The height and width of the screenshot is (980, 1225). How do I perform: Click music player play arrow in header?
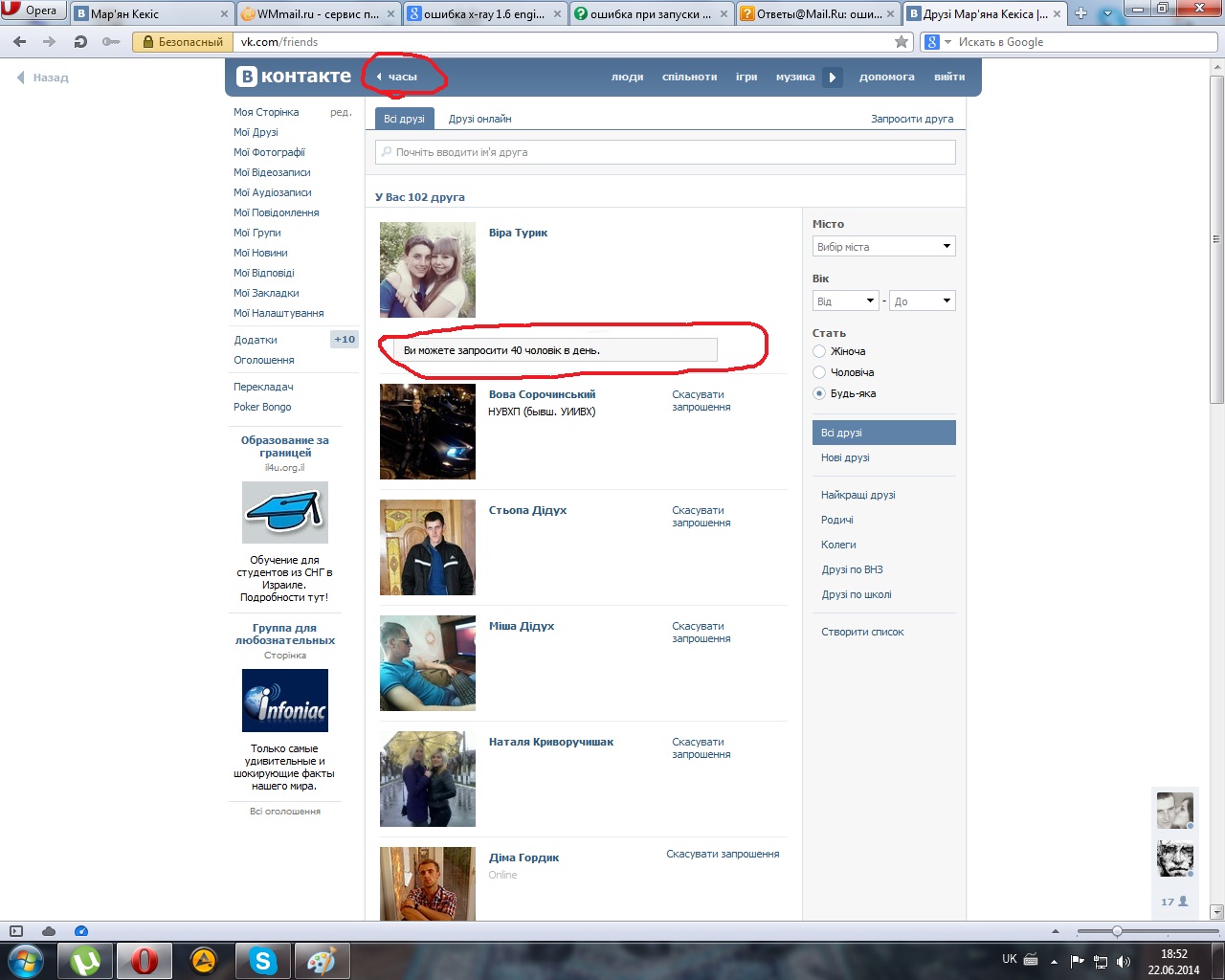833,77
